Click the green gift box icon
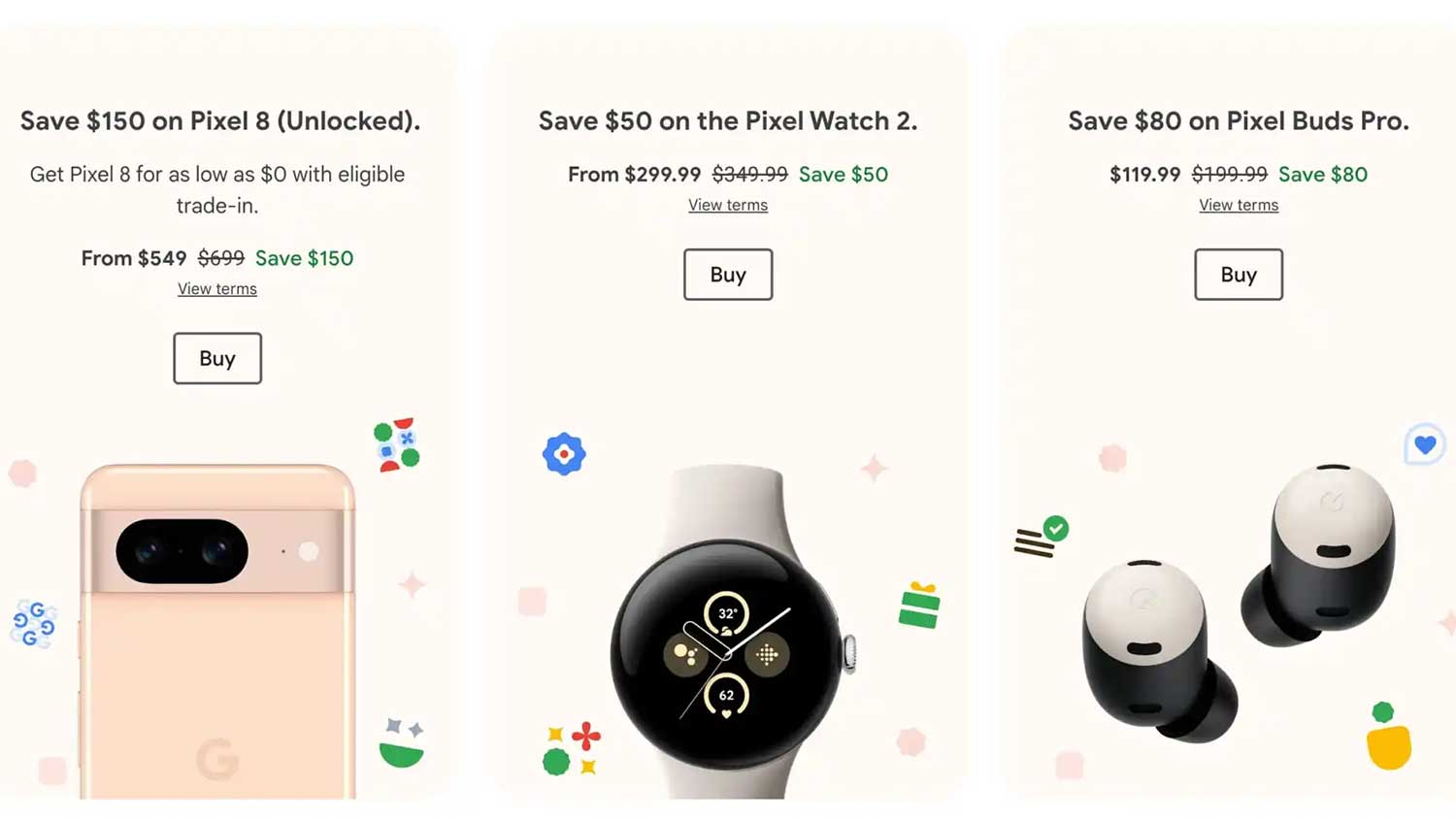Viewport: 1456px width, 819px height. 919,606
